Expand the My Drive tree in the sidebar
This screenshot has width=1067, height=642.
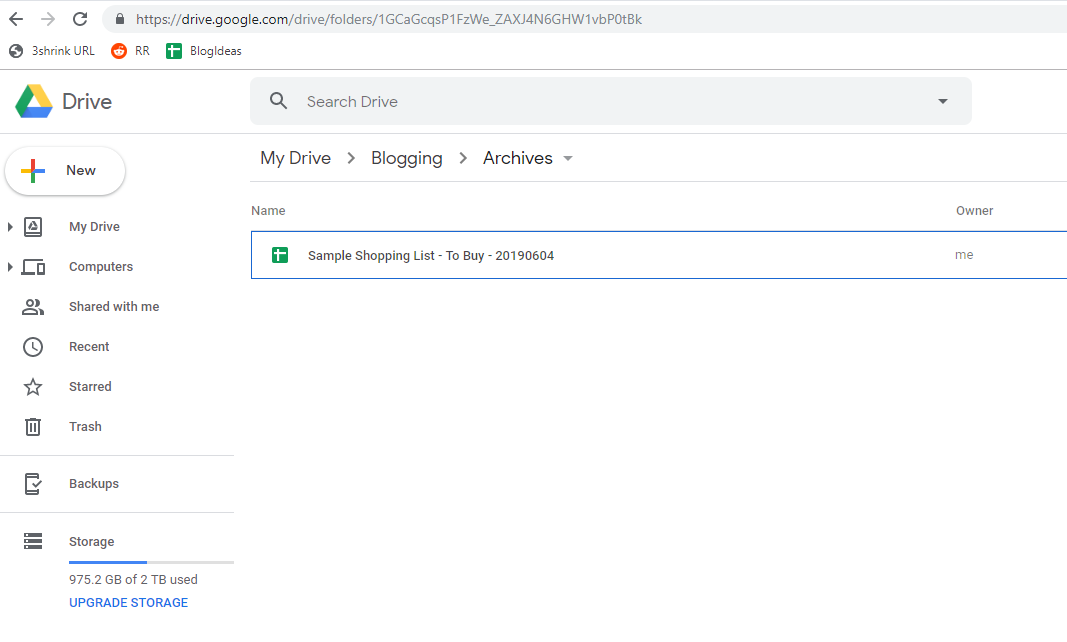pyautogui.click(x=12, y=226)
